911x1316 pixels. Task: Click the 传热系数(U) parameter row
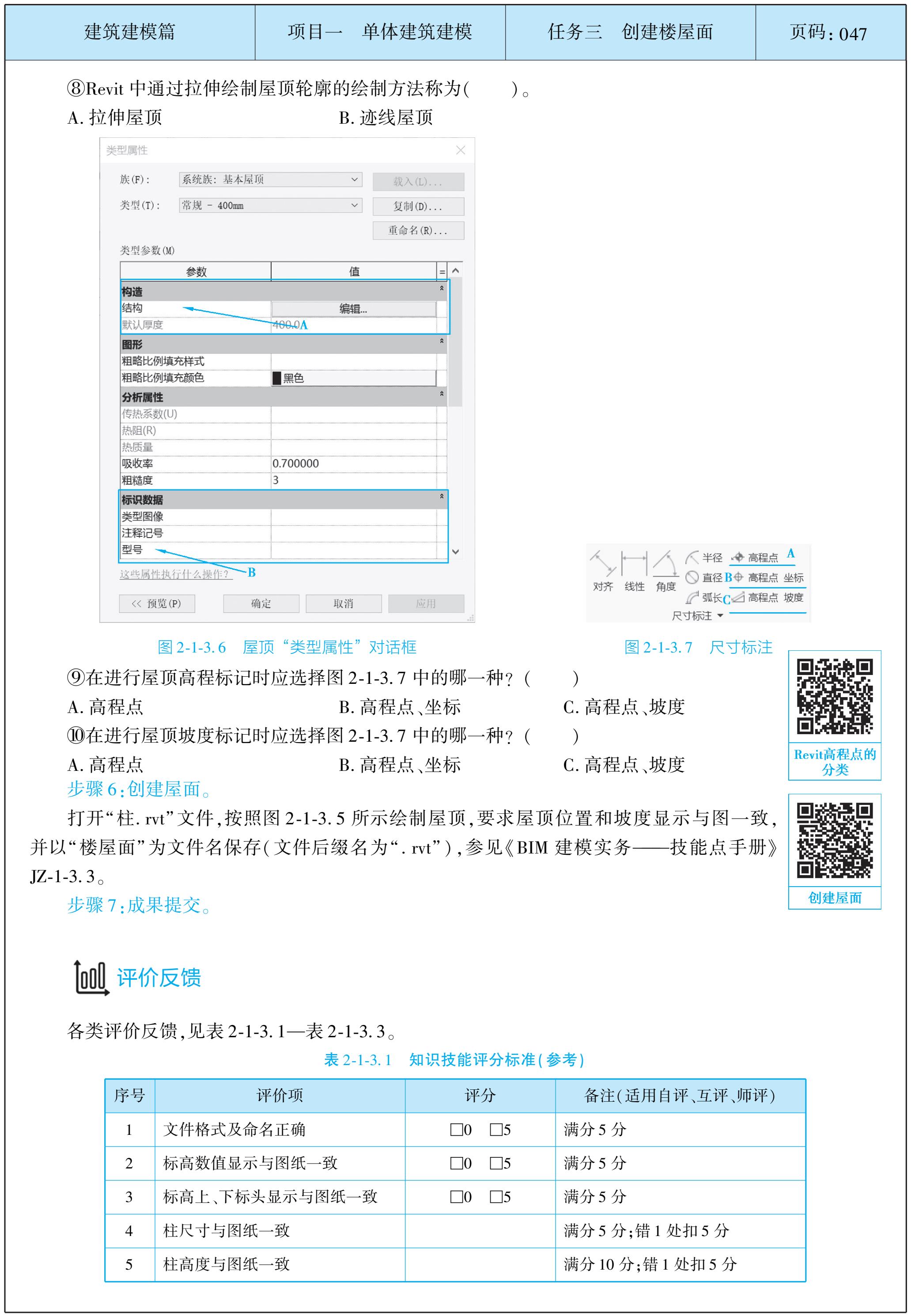click(284, 414)
